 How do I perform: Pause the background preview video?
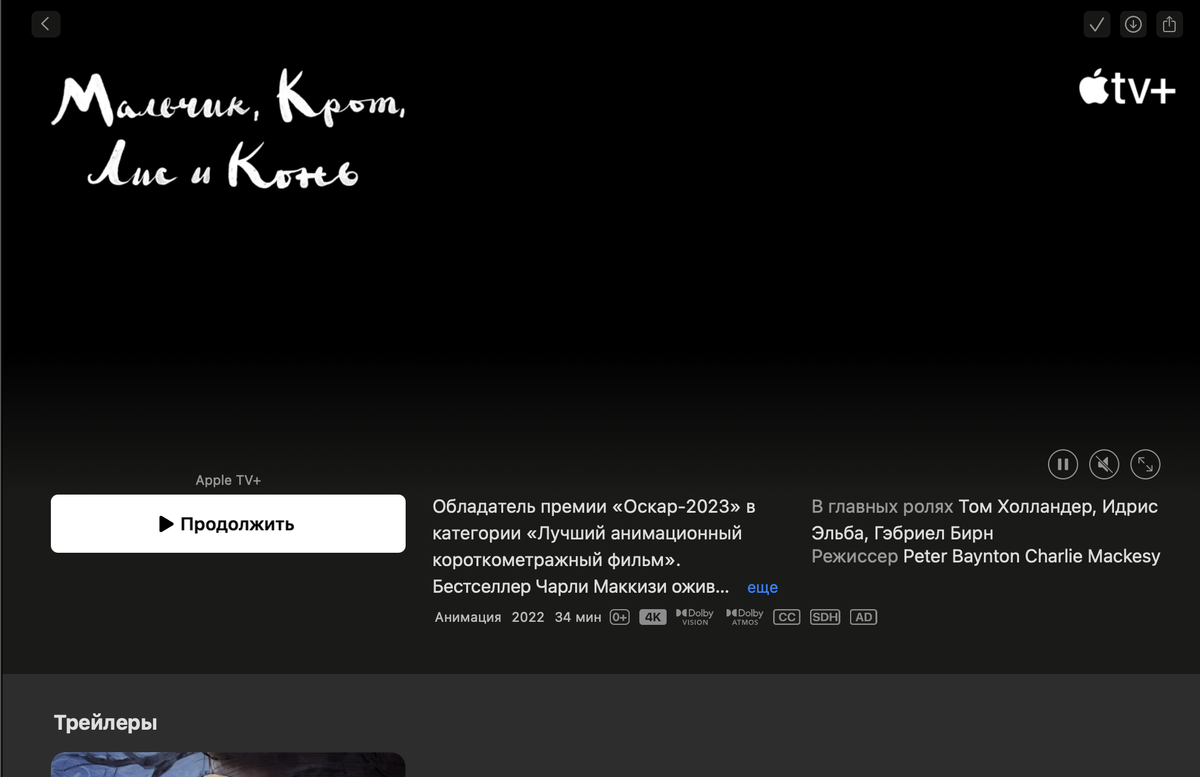point(1063,464)
